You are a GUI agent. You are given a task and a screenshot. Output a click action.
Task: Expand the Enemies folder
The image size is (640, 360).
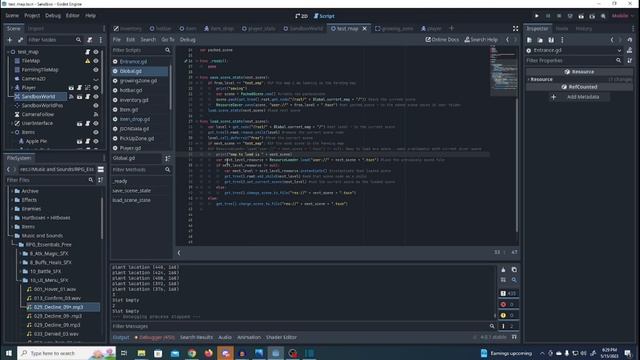pos(12,209)
